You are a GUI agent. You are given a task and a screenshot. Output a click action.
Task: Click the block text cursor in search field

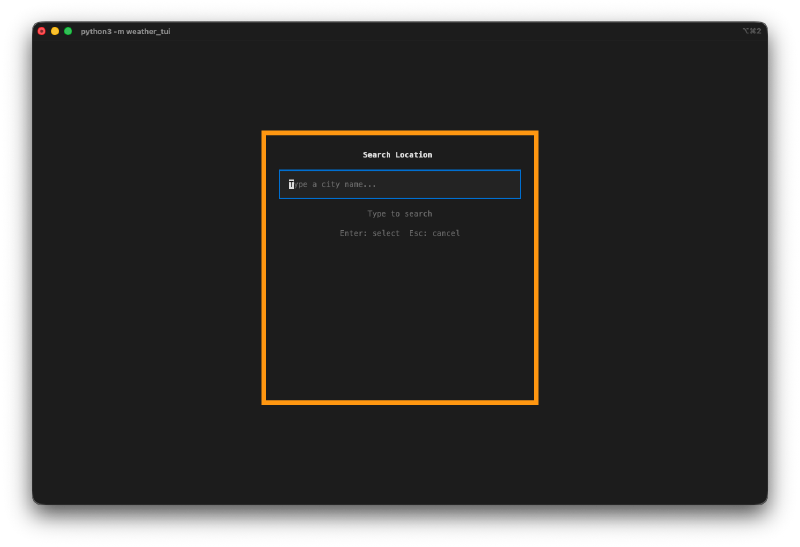point(292,184)
